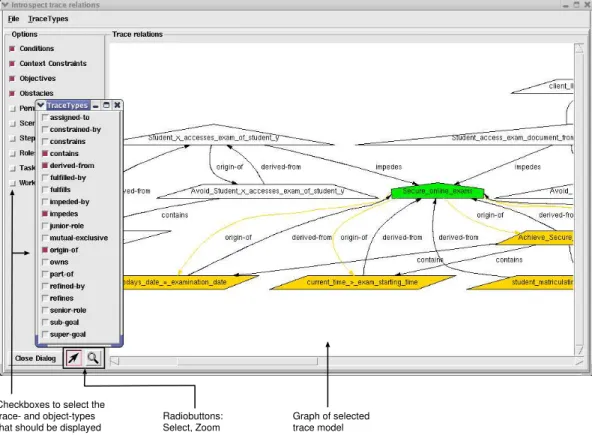Uncheck the Objectives option
Screen dimensions: 592x435
12,79
